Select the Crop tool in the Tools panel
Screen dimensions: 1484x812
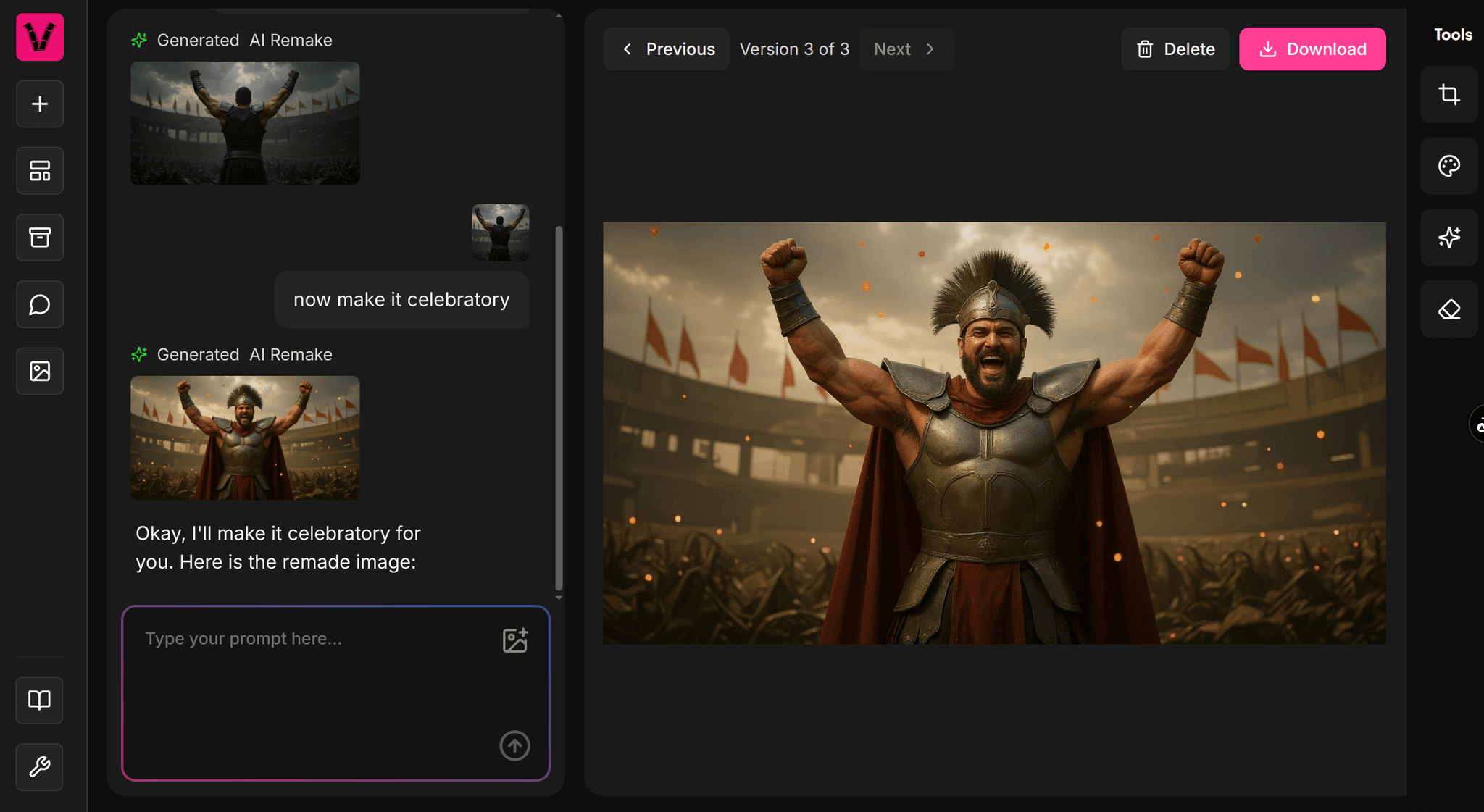click(x=1448, y=94)
